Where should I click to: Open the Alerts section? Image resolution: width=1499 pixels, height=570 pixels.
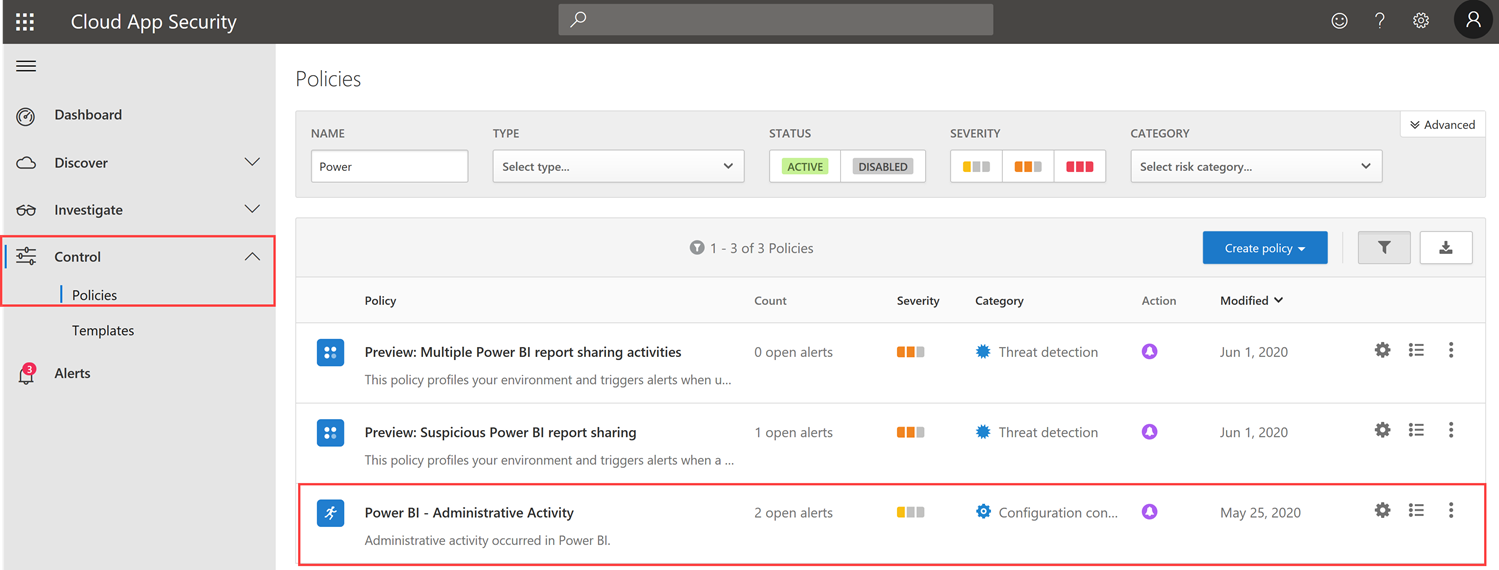tap(72, 373)
